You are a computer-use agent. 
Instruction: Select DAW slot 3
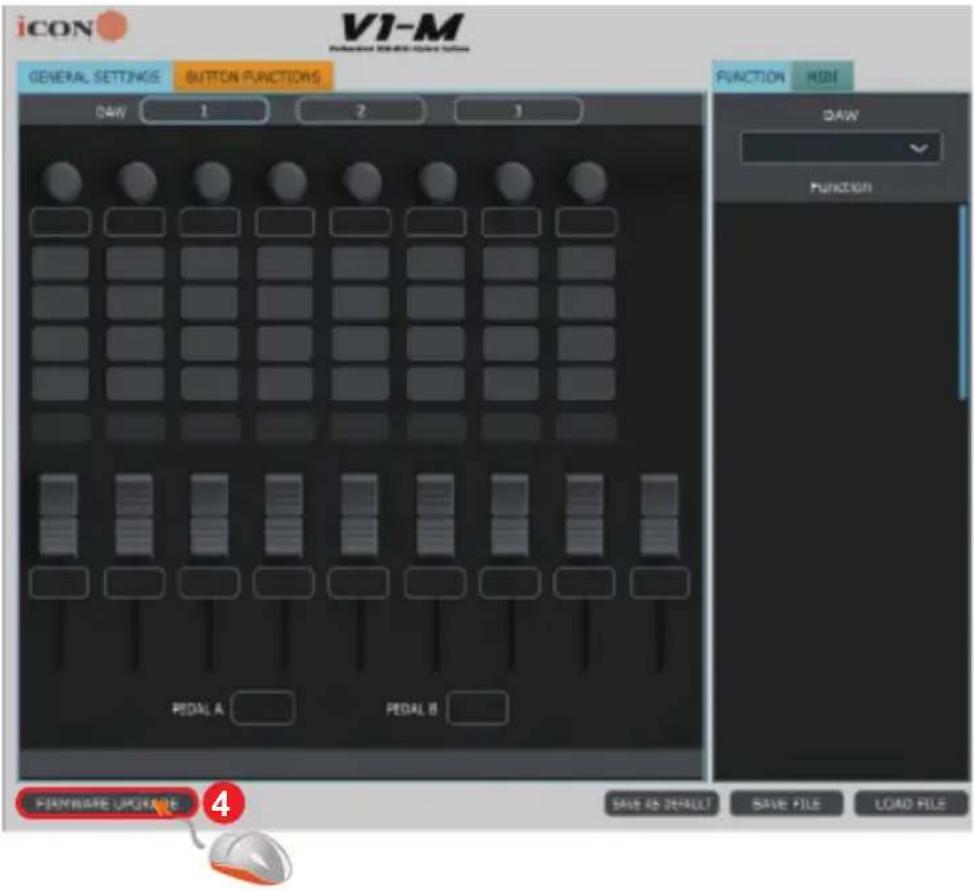pos(518,111)
